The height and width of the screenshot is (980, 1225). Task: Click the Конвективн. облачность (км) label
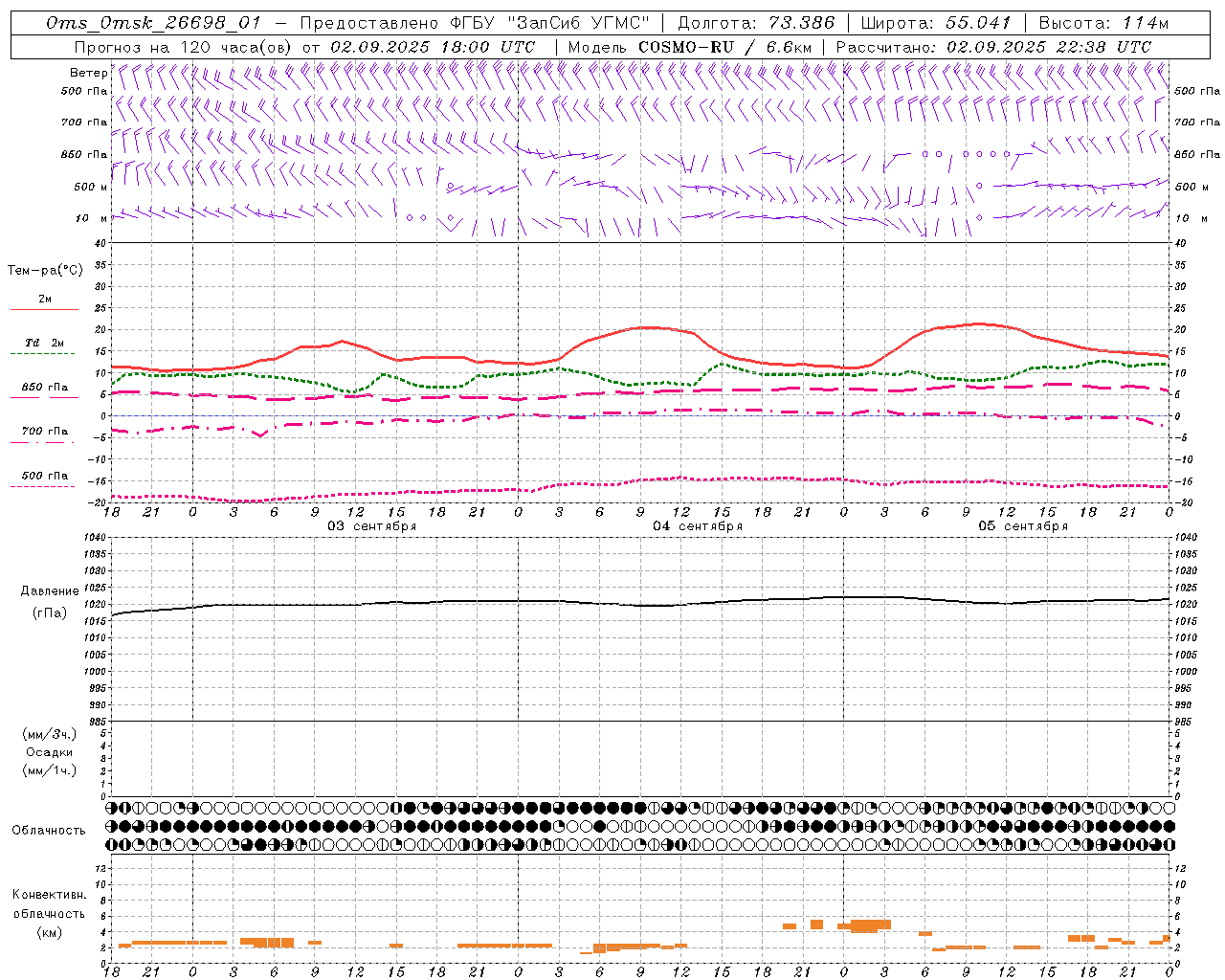point(49,913)
